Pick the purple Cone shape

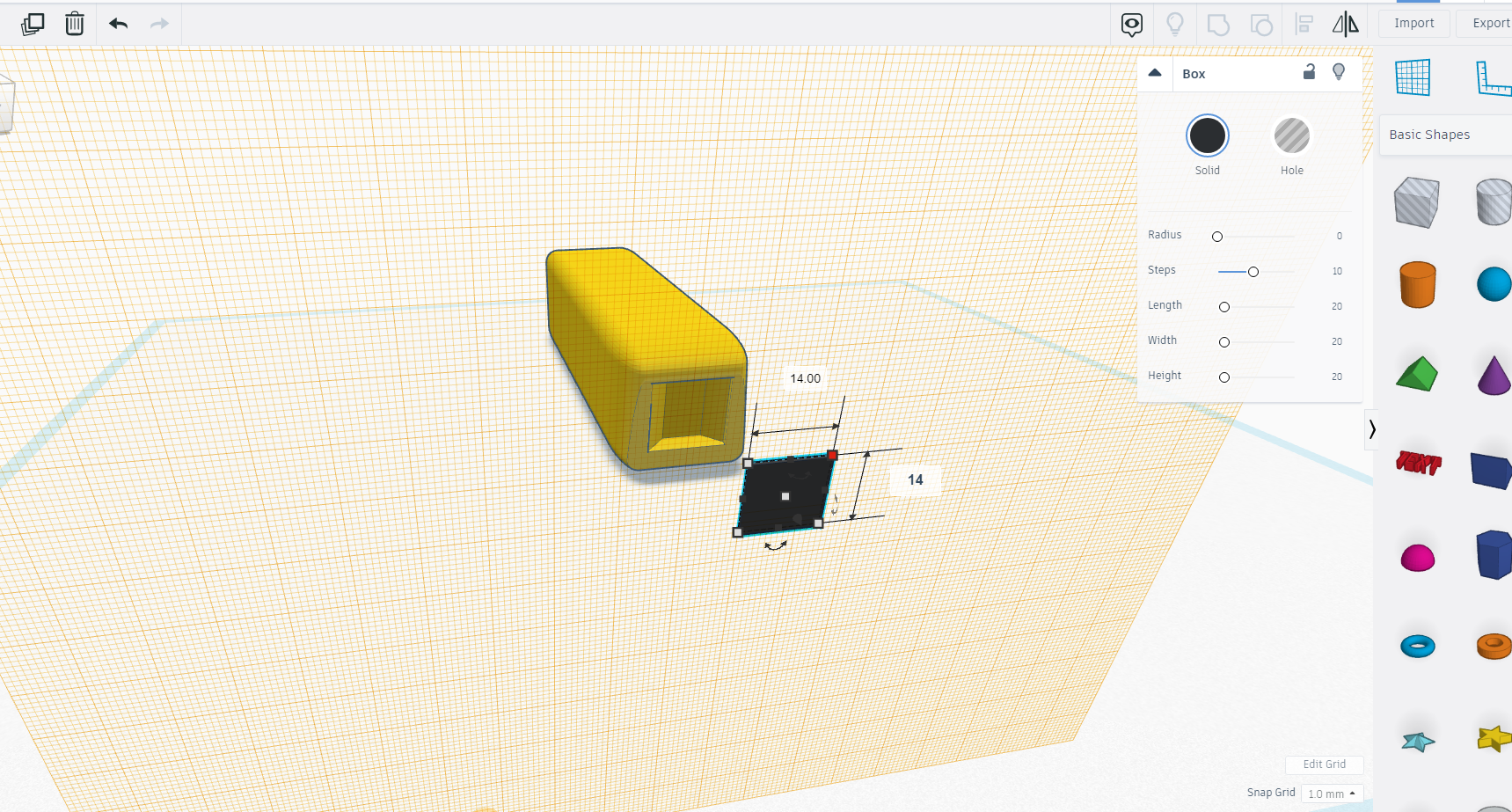coord(1494,376)
